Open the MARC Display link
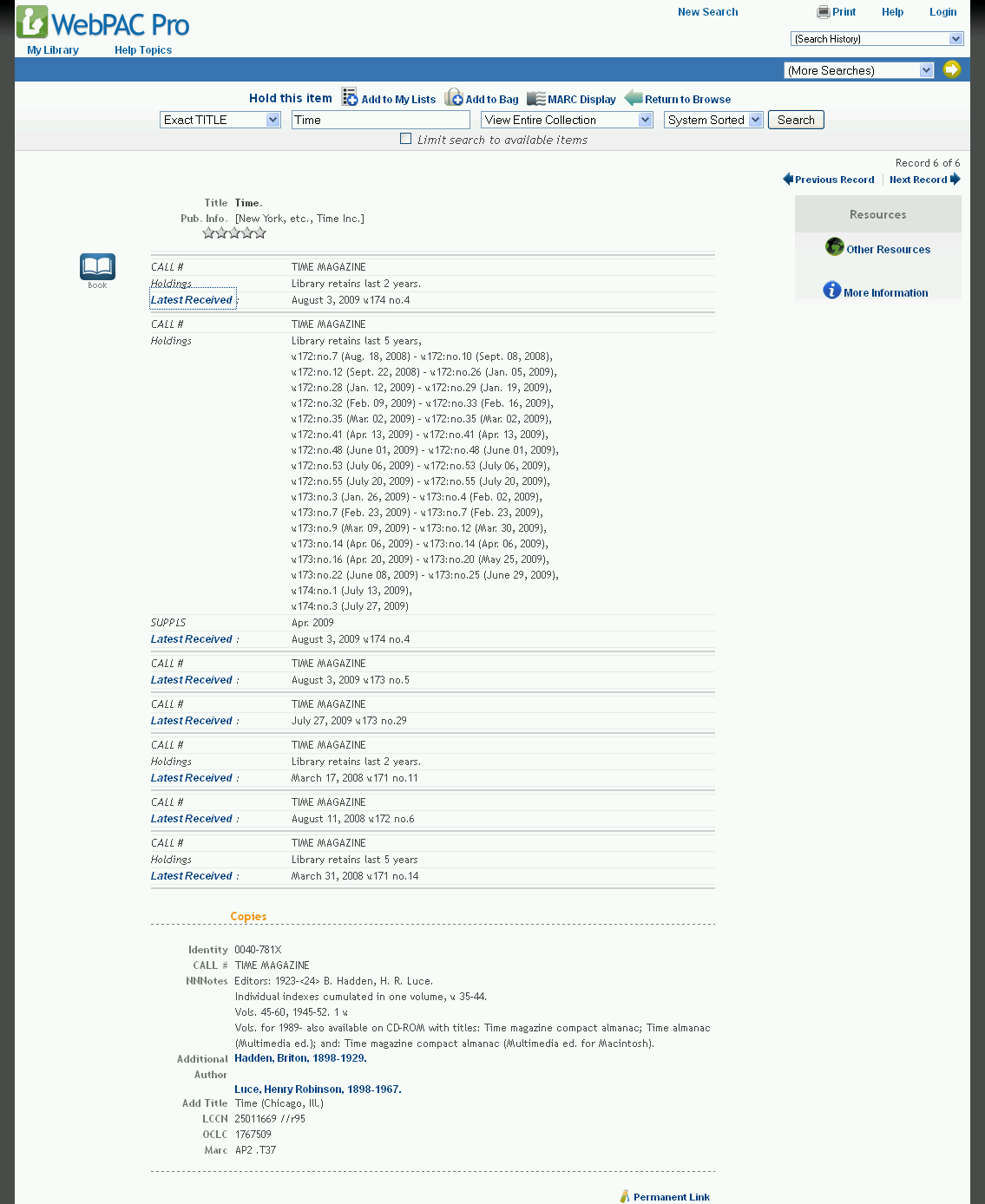 [x=581, y=100]
